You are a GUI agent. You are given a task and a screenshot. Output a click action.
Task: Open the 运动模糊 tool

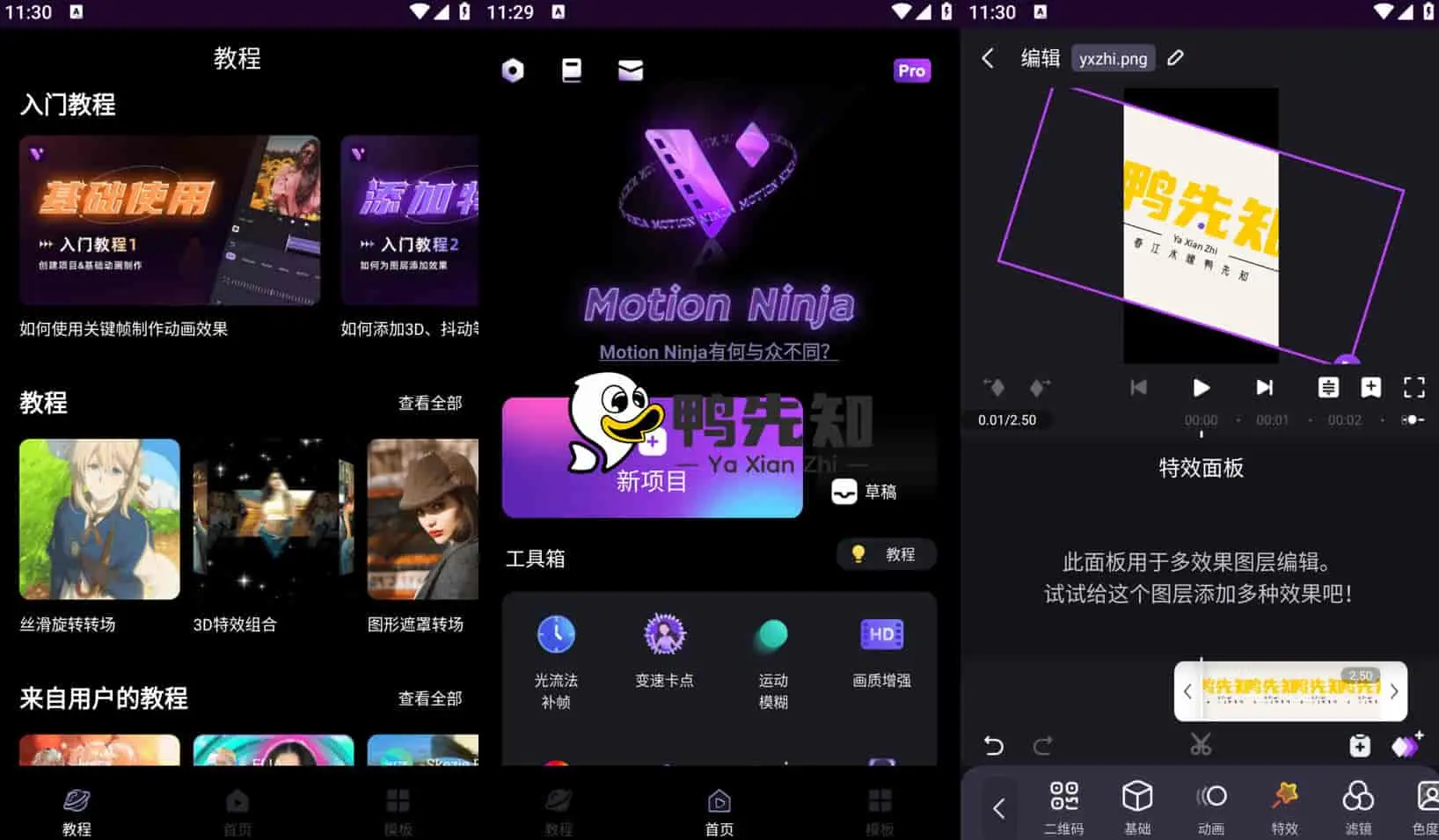[773, 662]
